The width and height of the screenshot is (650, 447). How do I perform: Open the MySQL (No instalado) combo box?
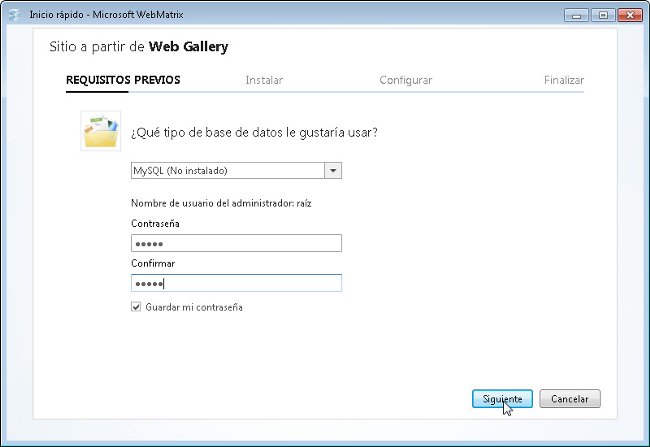point(236,170)
